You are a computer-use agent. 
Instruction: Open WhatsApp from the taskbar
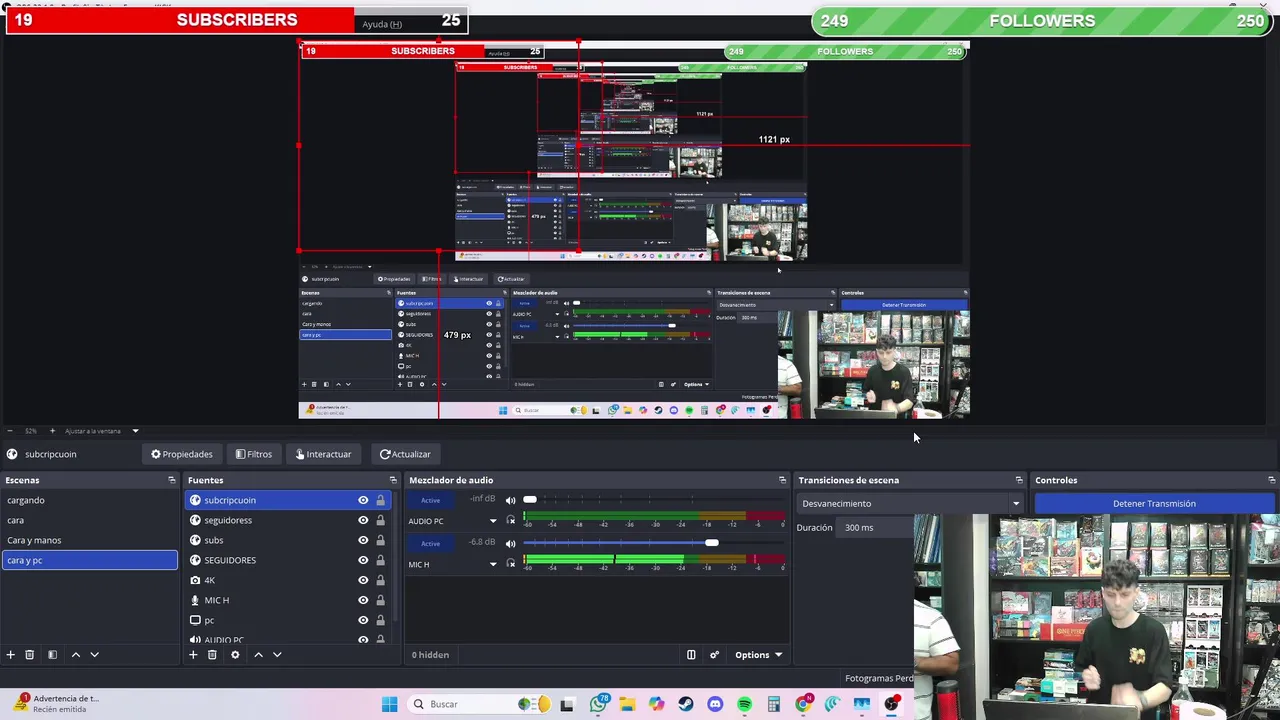tap(598, 704)
